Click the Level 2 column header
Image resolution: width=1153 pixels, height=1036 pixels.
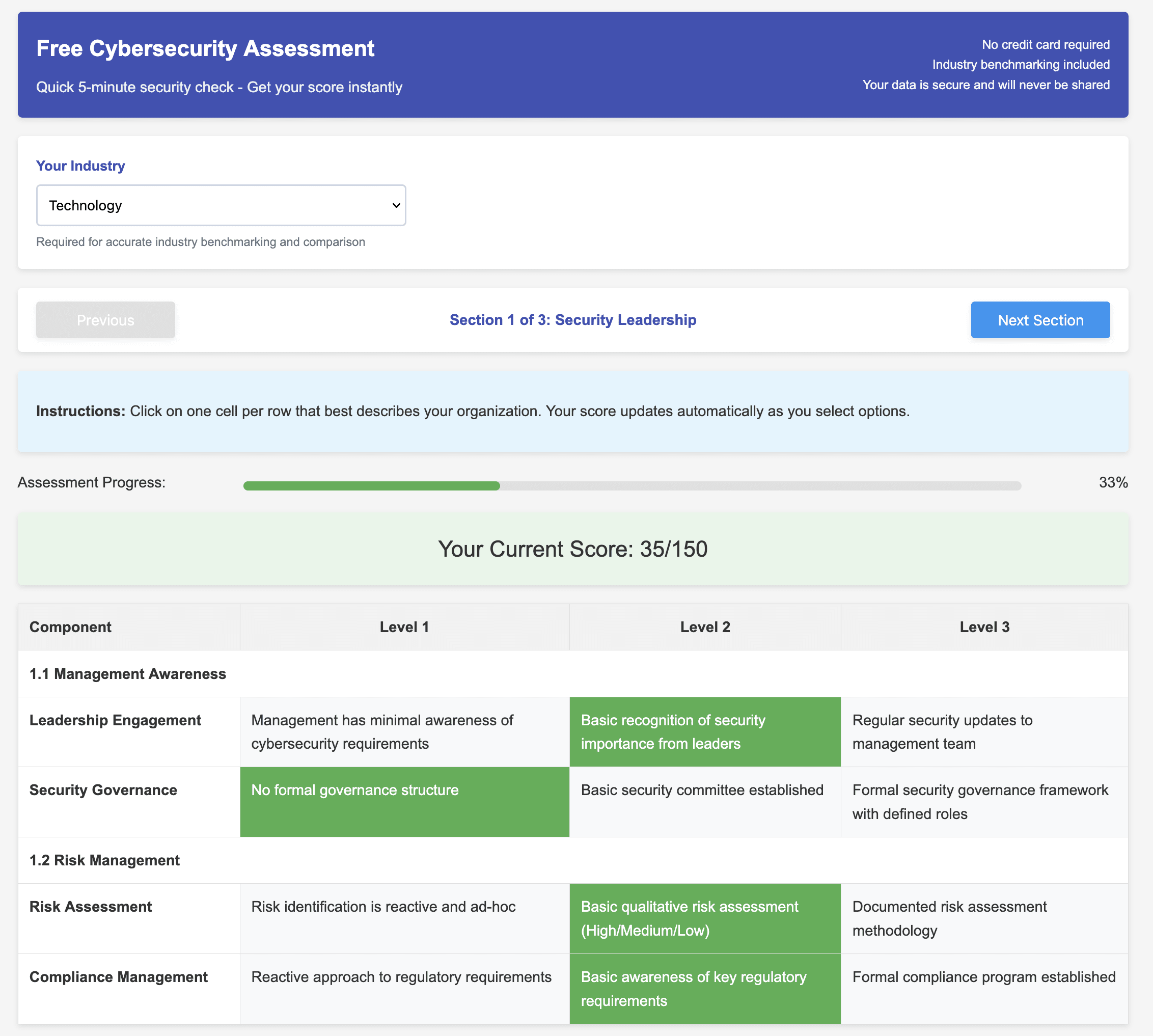point(704,626)
